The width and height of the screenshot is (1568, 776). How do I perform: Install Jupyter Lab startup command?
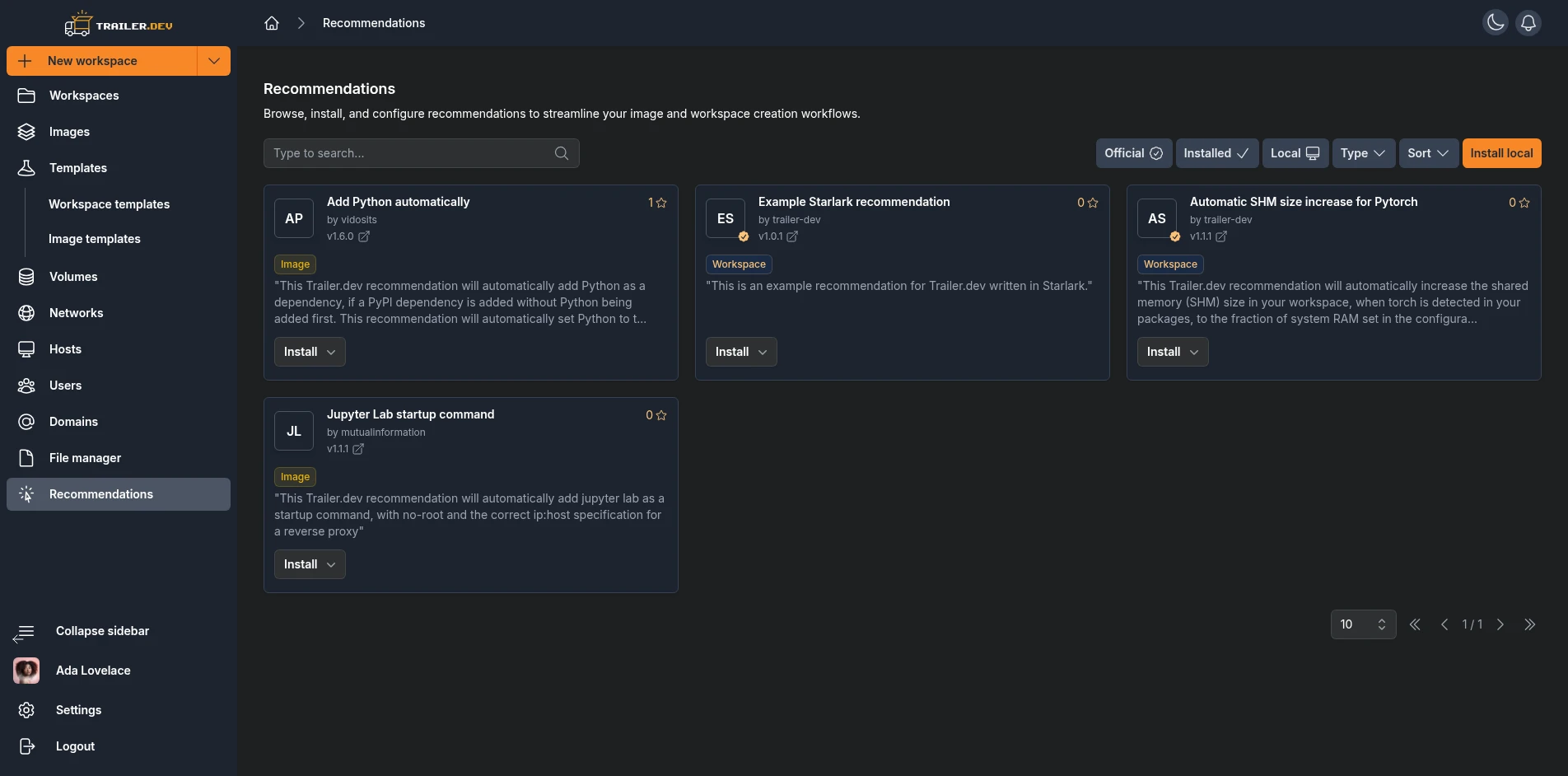(x=310, y=564)
